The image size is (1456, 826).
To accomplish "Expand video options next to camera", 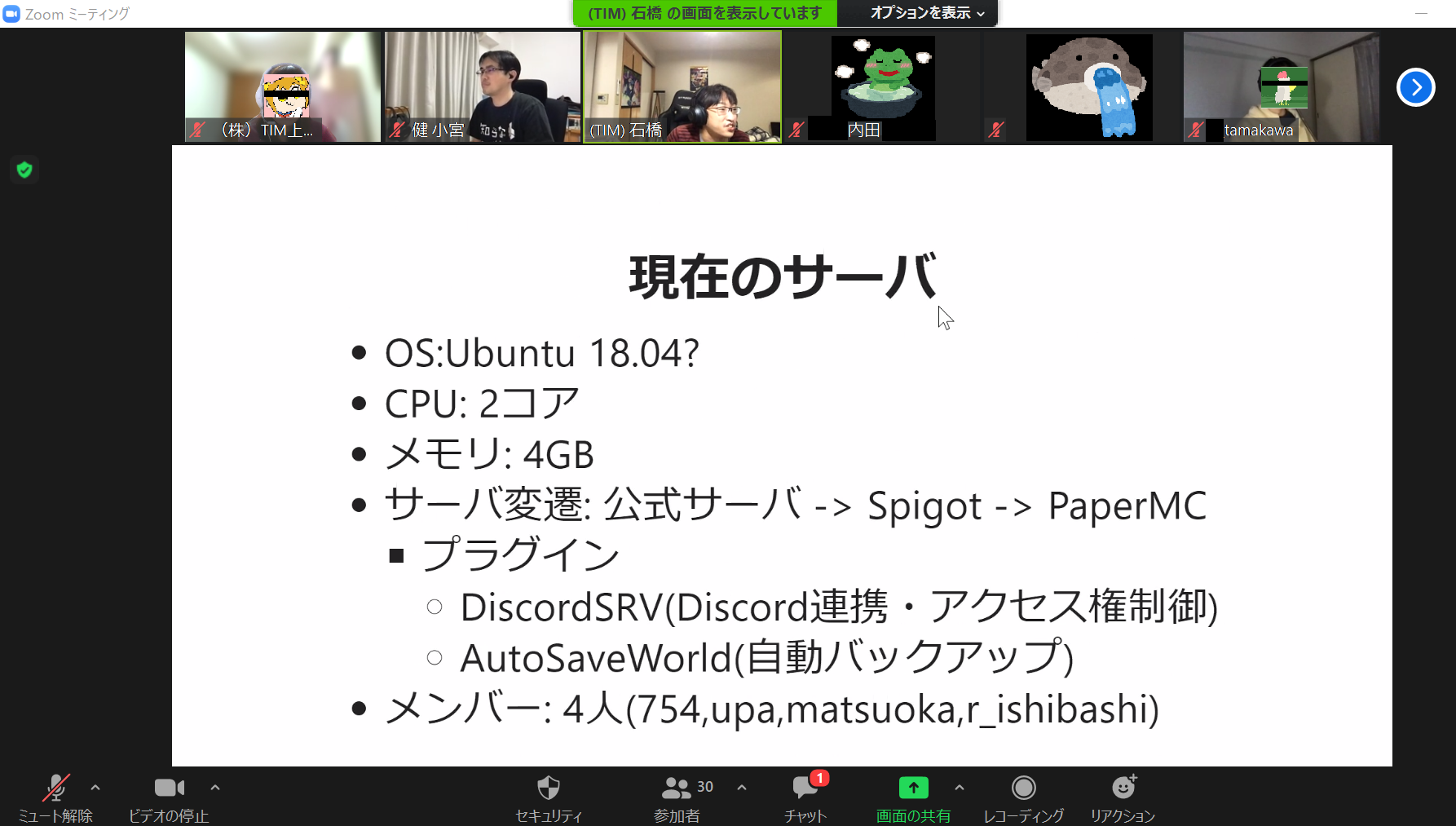I will [215, 788].
